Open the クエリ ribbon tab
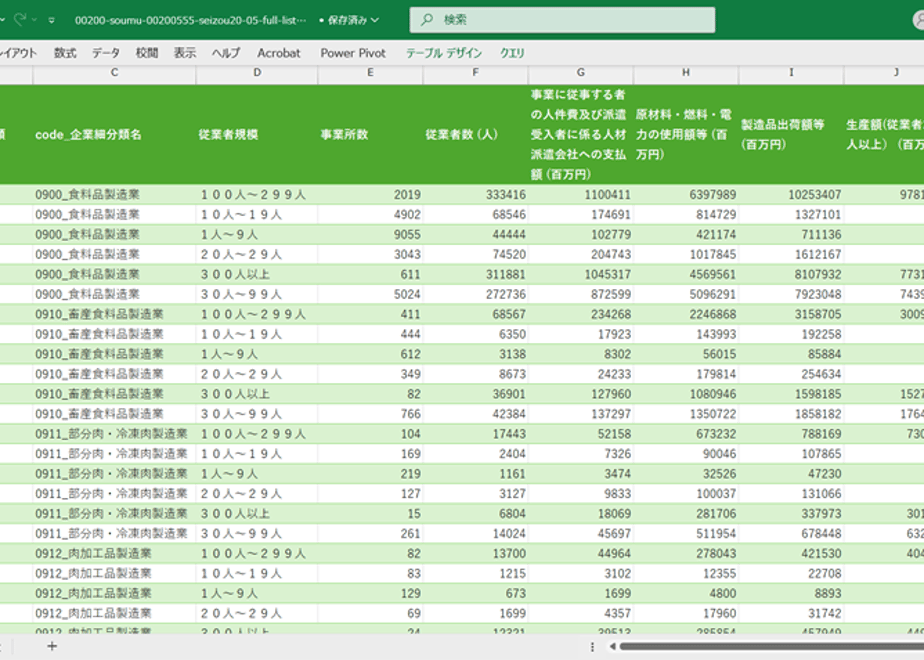The height and width of the screenshot is (660, 924). [512, 53]
